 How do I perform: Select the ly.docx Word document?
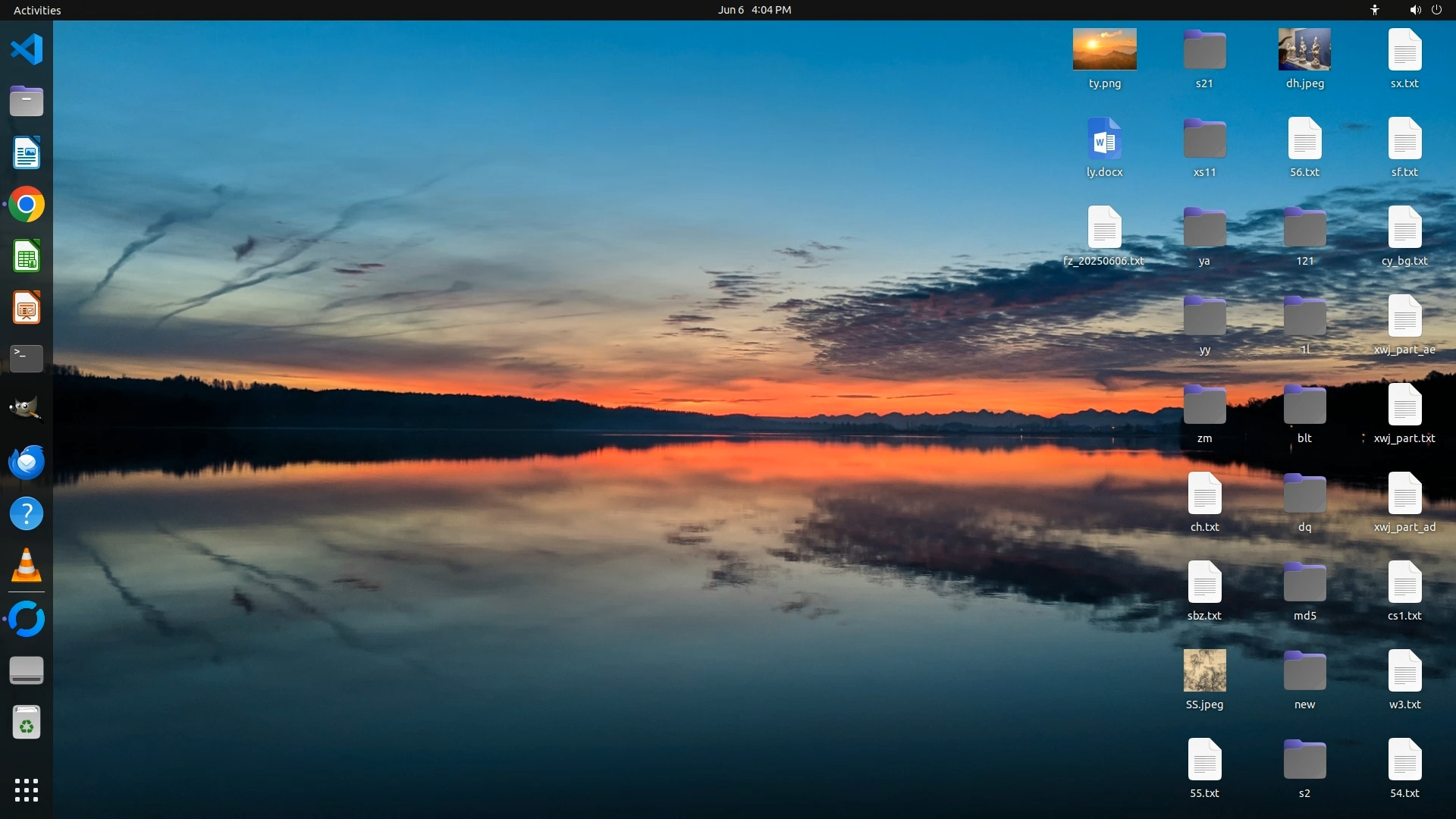[x=1104, y=140]
